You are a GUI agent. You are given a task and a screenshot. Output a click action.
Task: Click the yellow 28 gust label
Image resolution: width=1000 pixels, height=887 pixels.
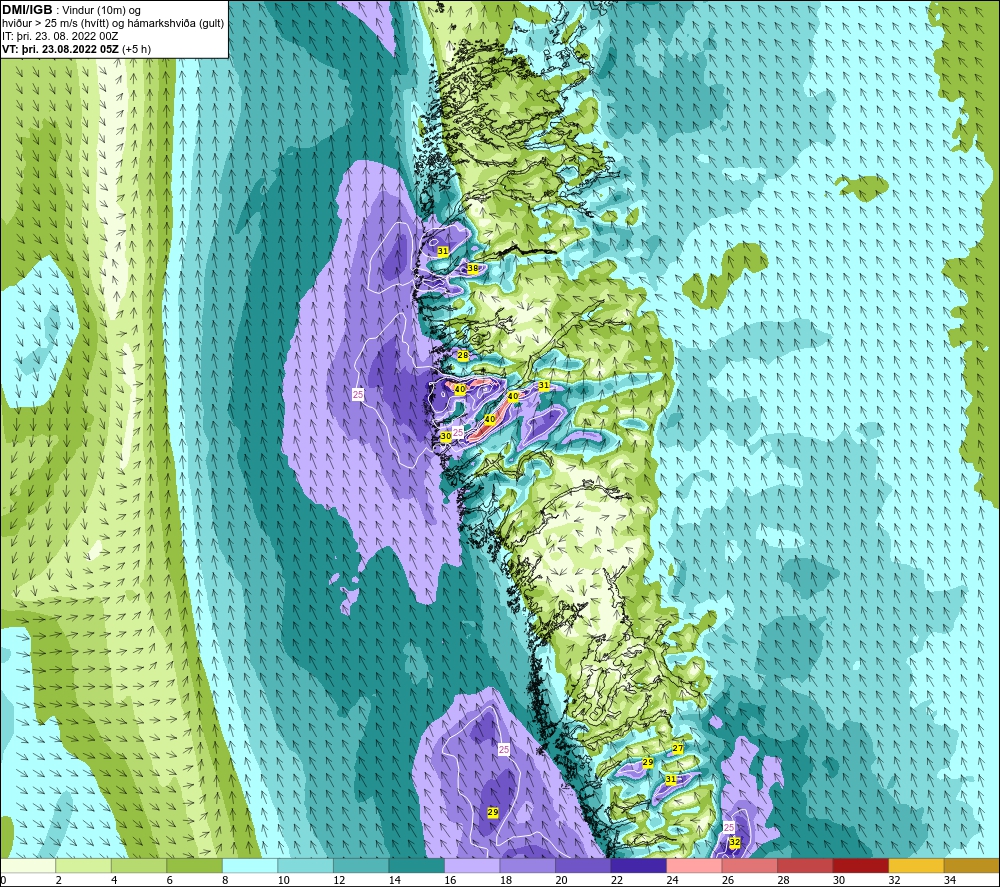[x=463, y=355]
